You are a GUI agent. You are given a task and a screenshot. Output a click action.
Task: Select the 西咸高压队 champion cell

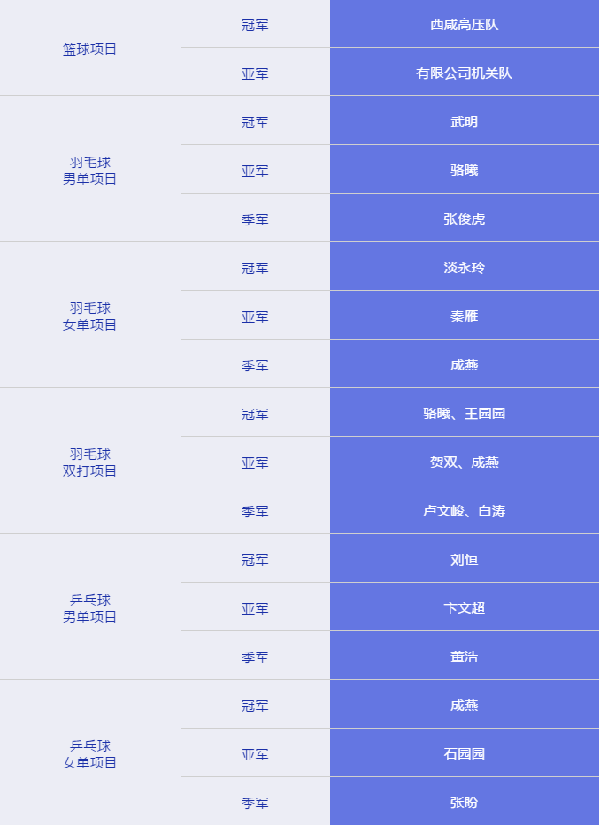pos(464,24)
